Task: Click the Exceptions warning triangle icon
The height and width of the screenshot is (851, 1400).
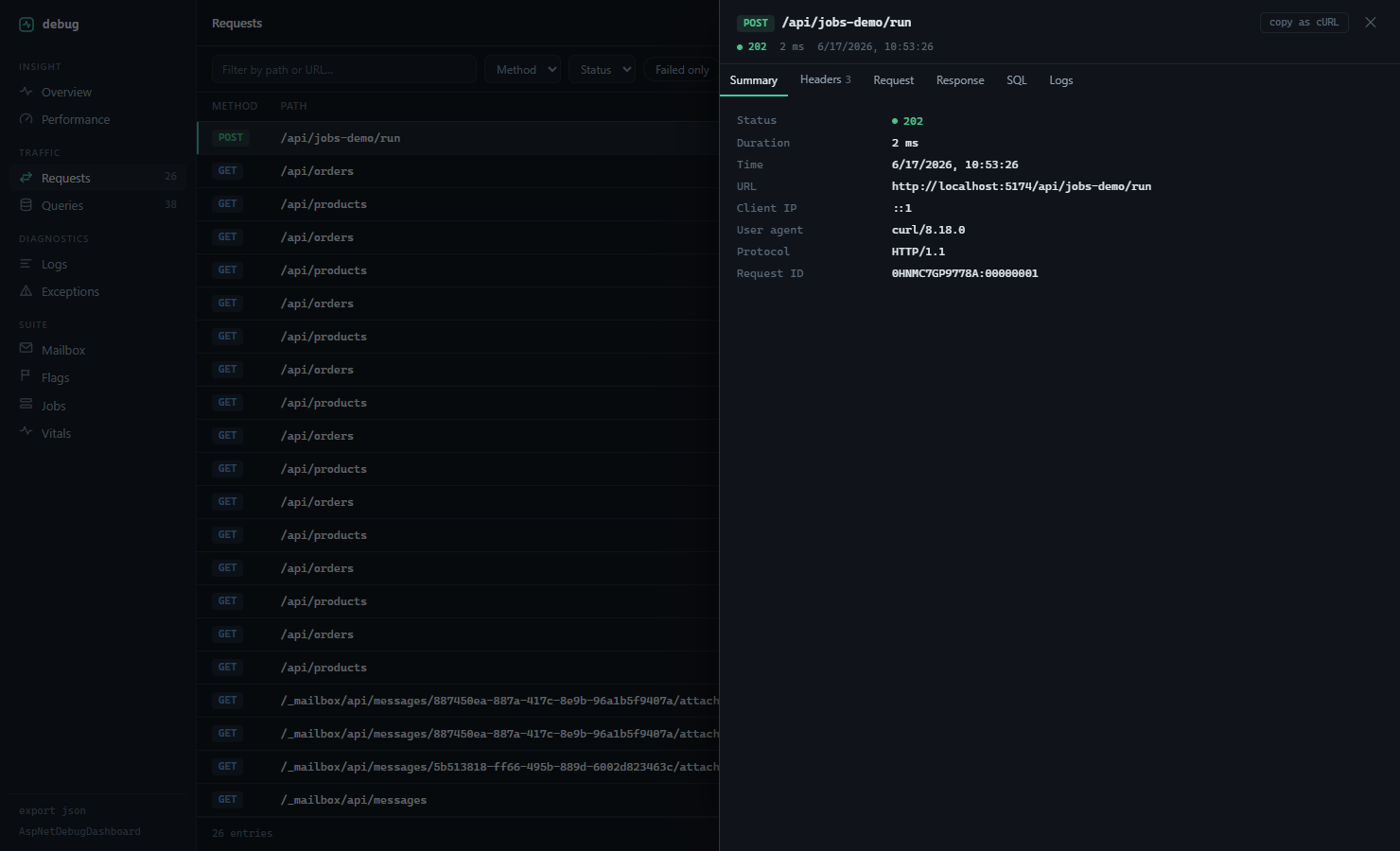Action: [x=26, y=291]
